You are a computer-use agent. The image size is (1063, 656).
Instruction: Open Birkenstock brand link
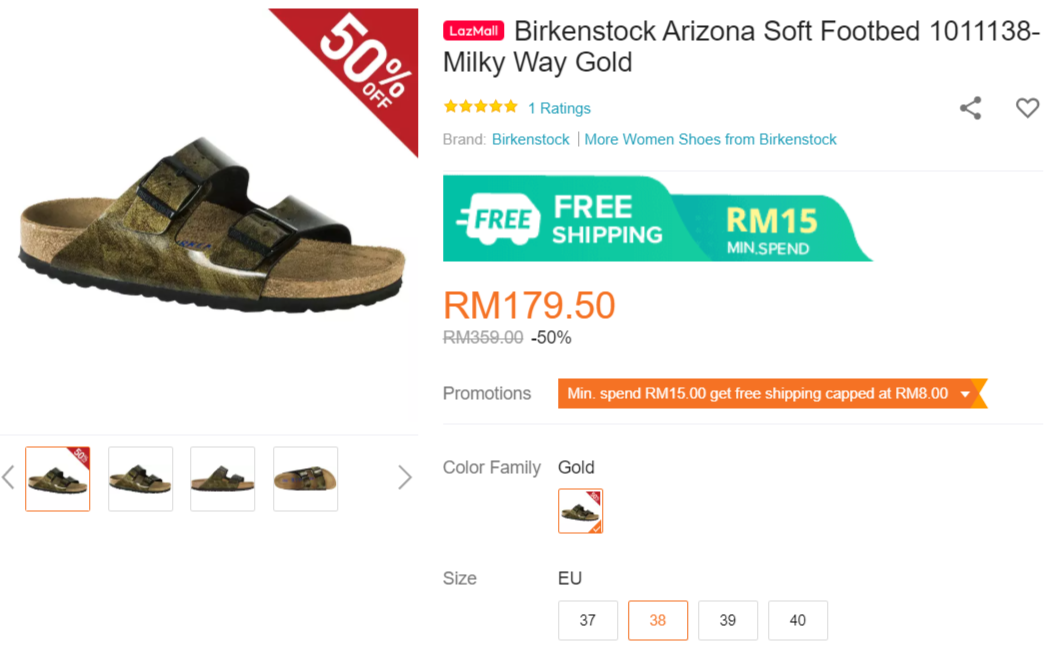coord(530,139)
